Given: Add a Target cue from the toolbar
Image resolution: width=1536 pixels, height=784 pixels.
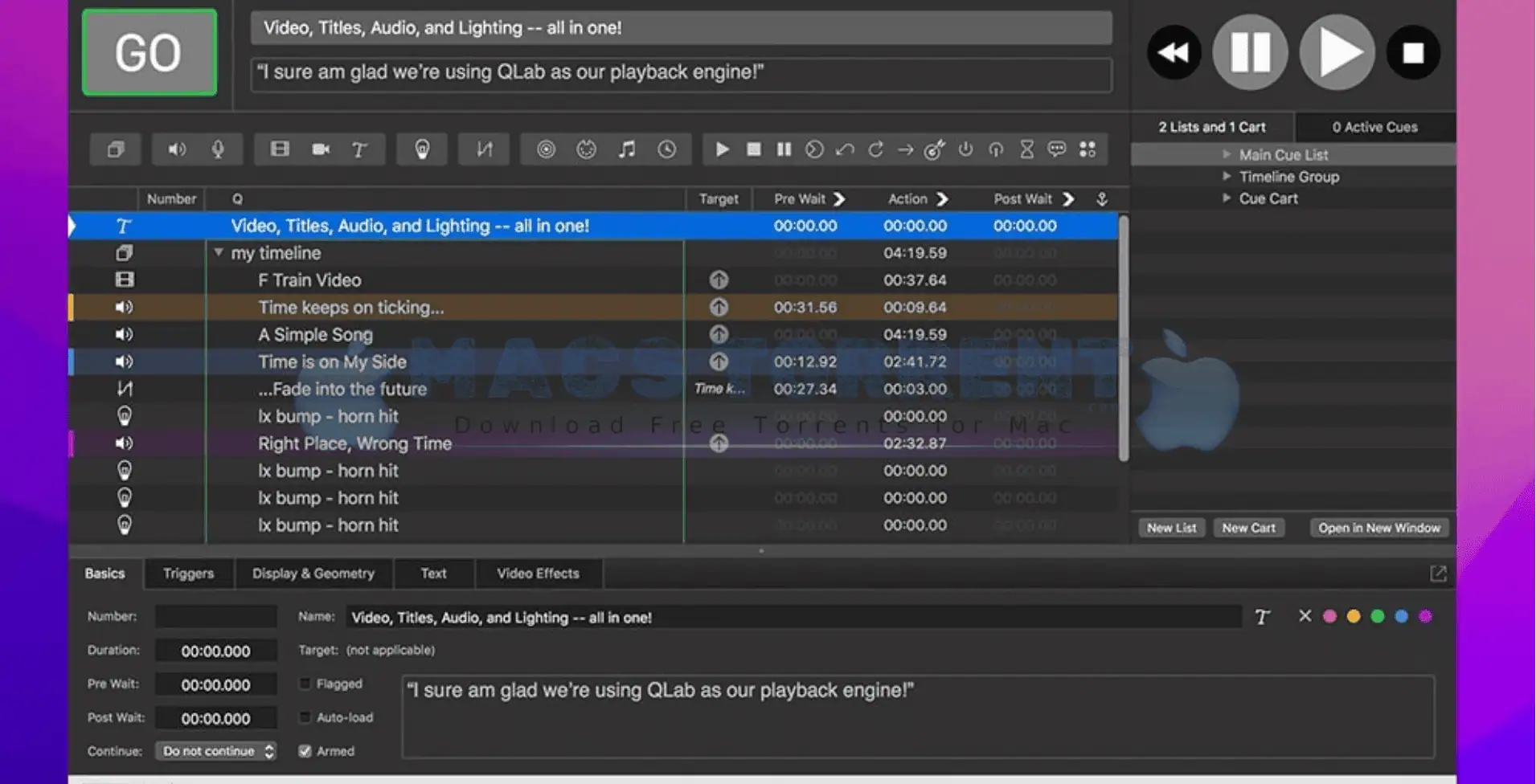Looking at the screenshot, I should [x=934, y=149].
